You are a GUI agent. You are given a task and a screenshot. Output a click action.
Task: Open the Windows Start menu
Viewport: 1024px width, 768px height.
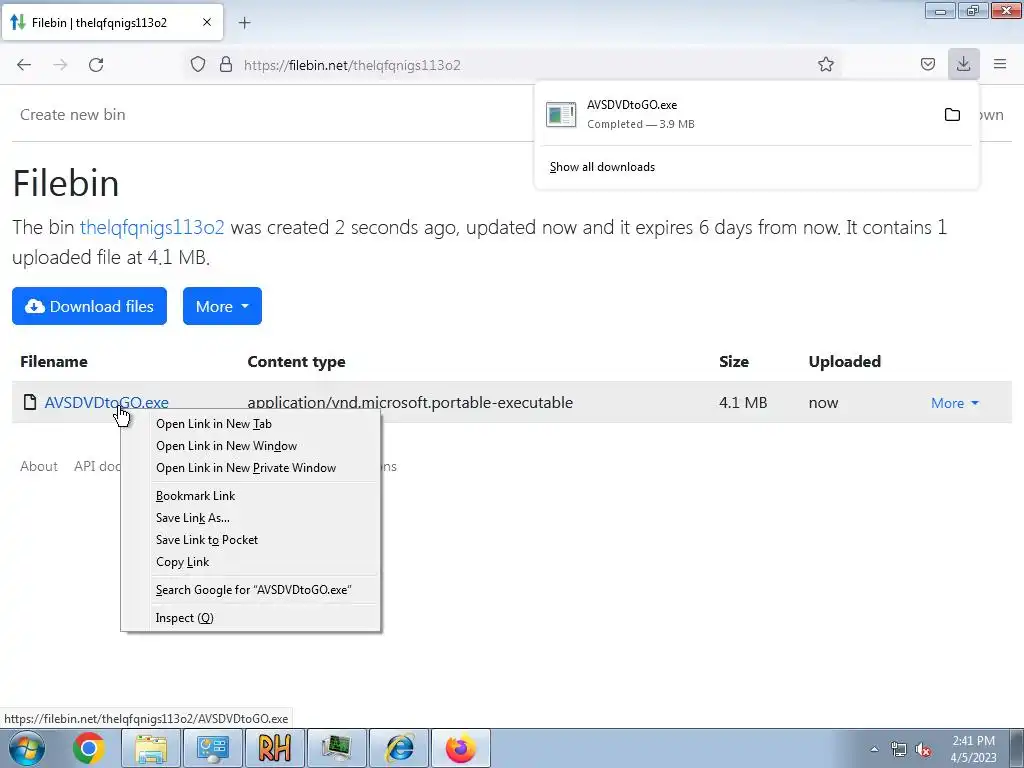coord(26,748)
